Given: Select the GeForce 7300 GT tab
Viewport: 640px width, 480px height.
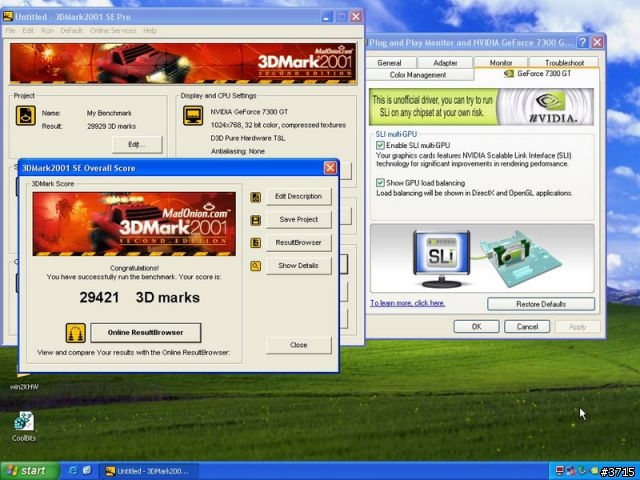Looking at the screenshot, I should 537,74.
